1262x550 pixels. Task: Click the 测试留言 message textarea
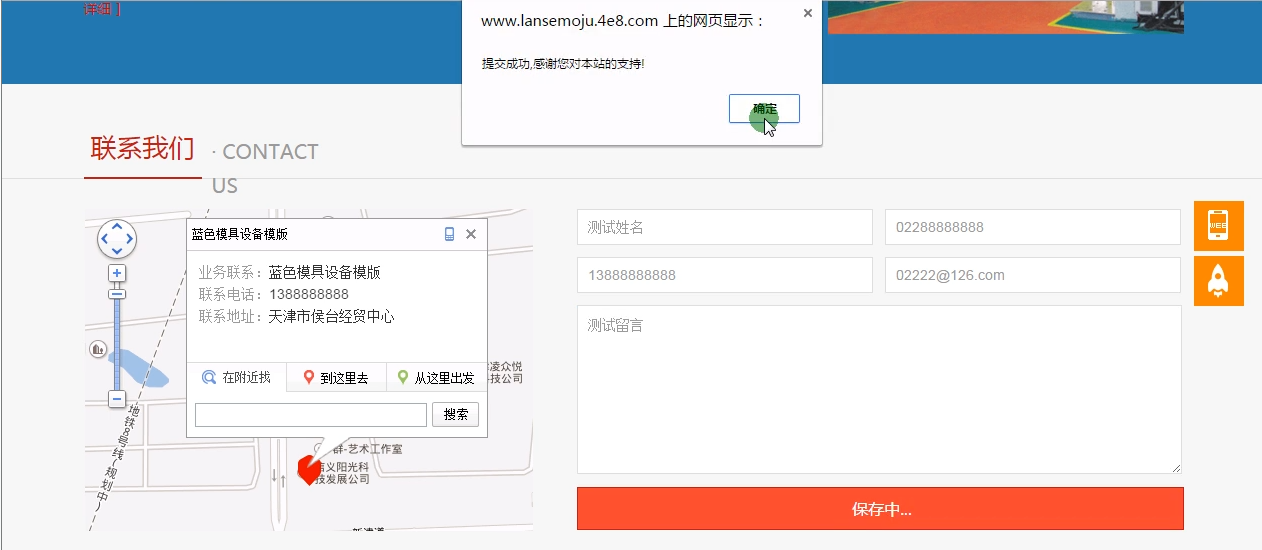pos(879,389)
